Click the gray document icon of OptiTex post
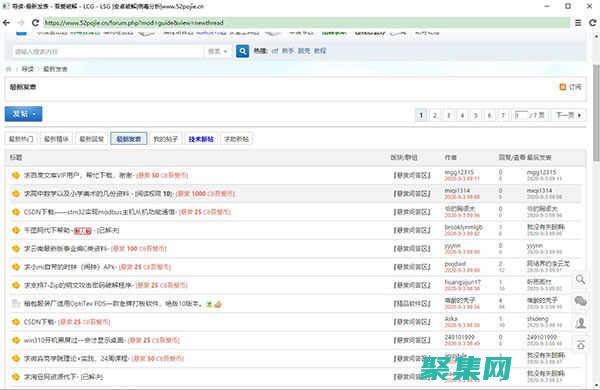This screenshot has width=600, height=390. (16, 304)
